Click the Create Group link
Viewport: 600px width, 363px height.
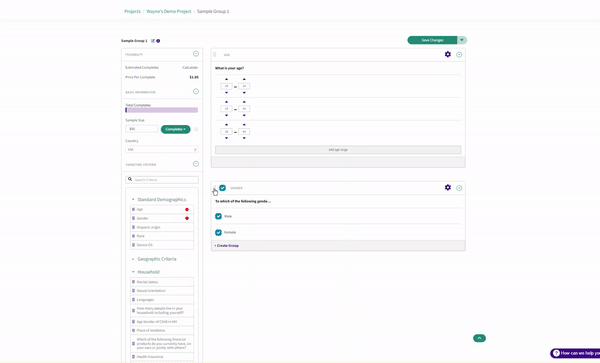(227, 246)
